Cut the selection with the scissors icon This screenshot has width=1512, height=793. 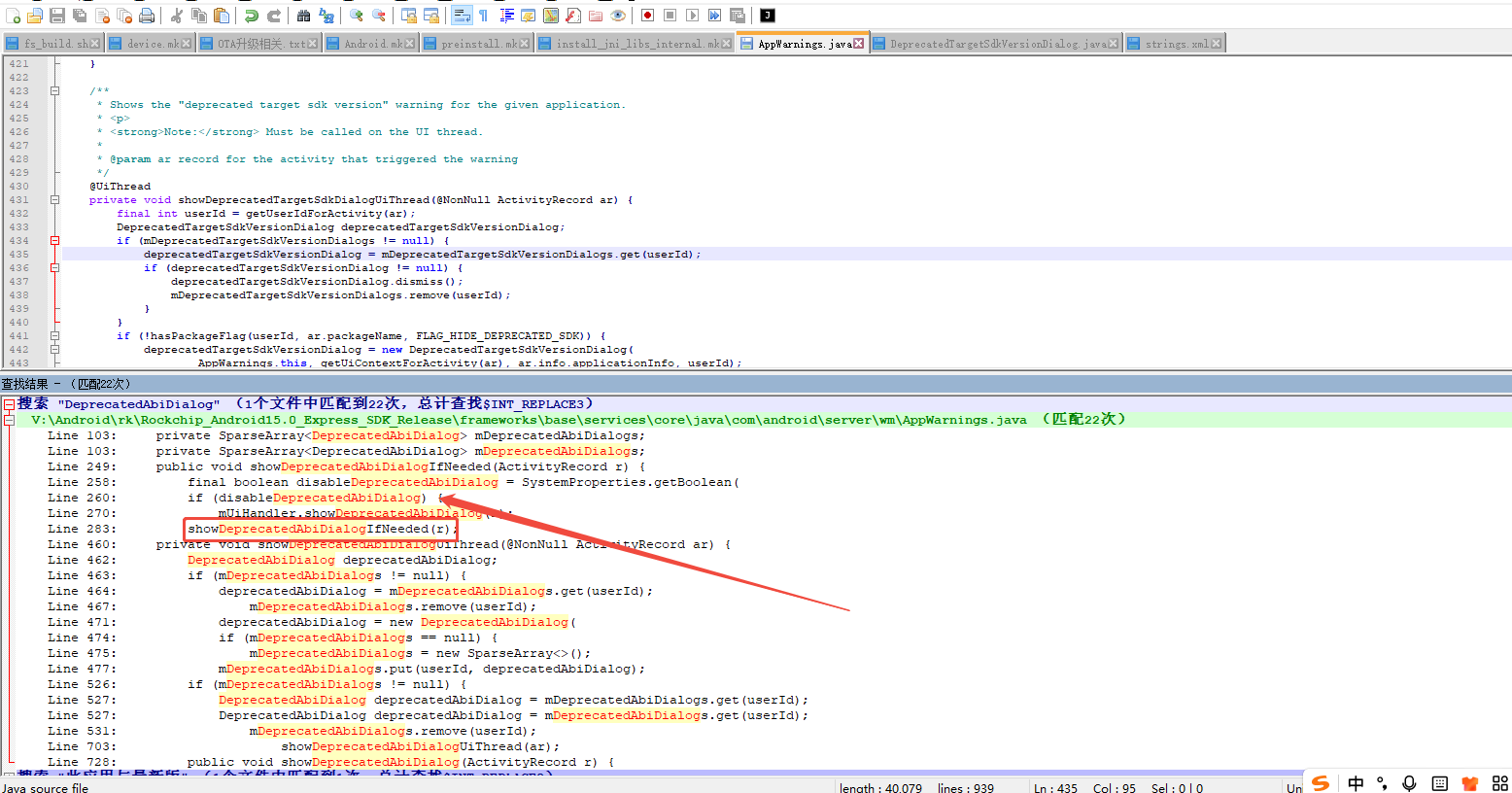click(176, 16)
